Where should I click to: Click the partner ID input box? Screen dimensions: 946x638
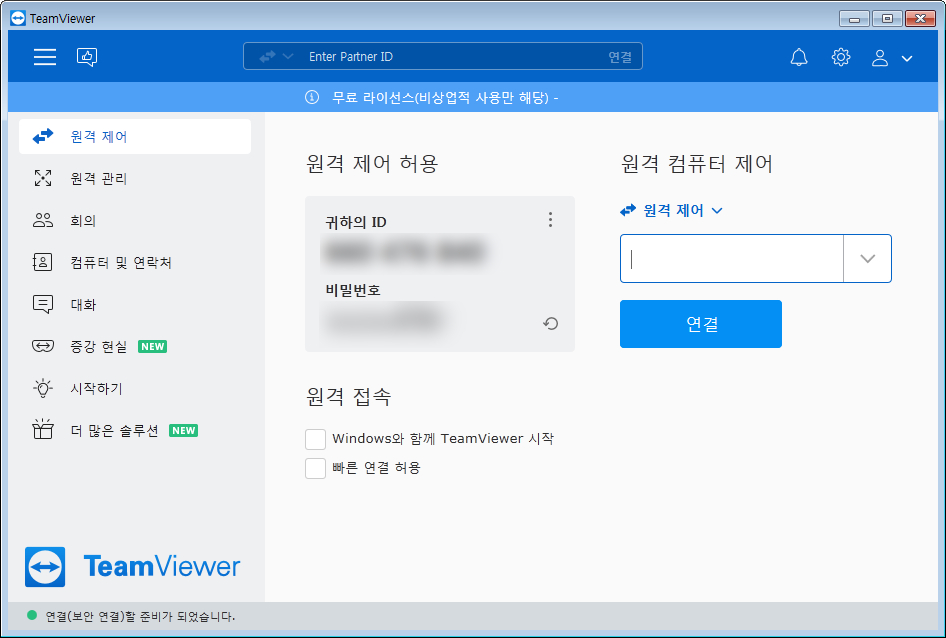[731, 258]
